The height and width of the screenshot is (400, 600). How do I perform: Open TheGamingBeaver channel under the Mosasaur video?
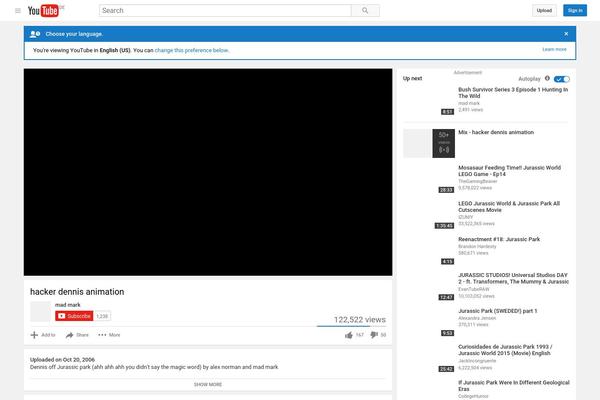[x=478, y=181]
